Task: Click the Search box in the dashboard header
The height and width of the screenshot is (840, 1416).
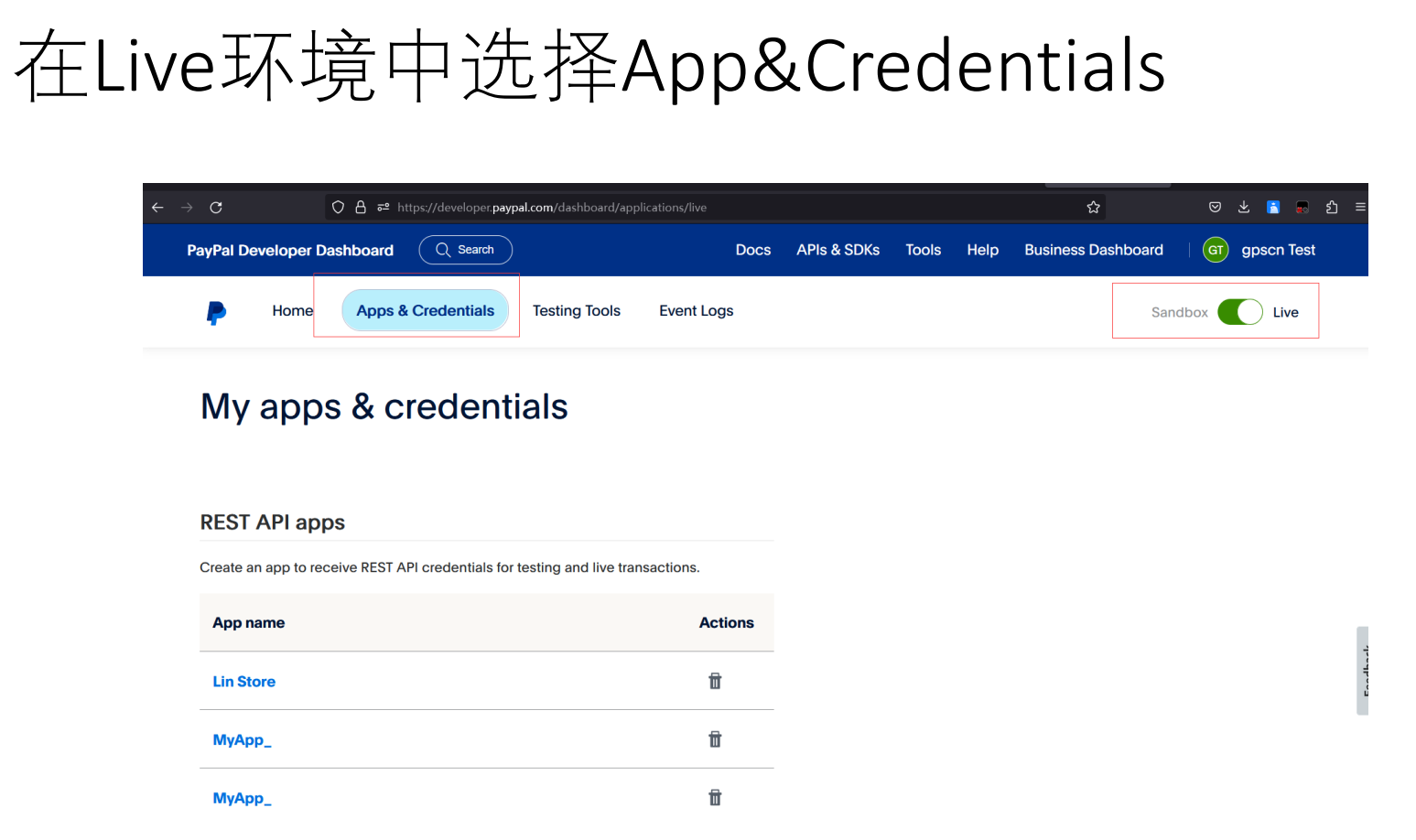Action: [x=465, y=250]
